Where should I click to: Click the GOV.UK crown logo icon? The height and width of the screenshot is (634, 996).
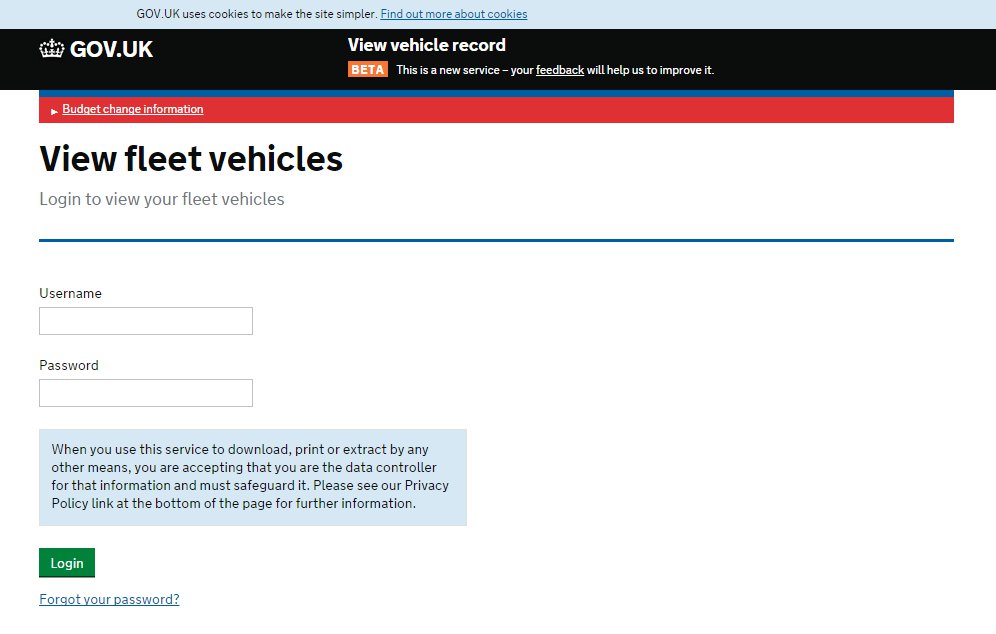[51, 48]
